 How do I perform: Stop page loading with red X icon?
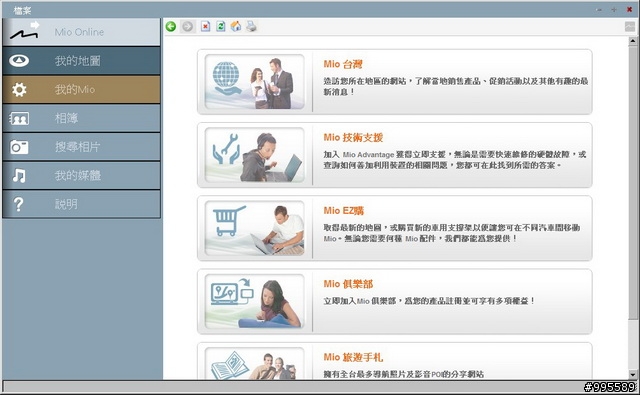(205, 27)
